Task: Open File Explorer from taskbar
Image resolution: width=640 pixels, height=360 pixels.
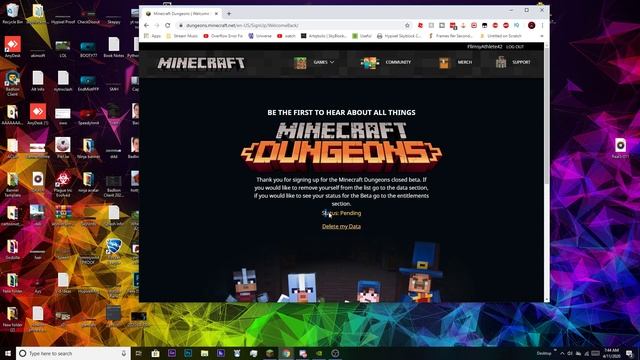Action: (204, 353)
